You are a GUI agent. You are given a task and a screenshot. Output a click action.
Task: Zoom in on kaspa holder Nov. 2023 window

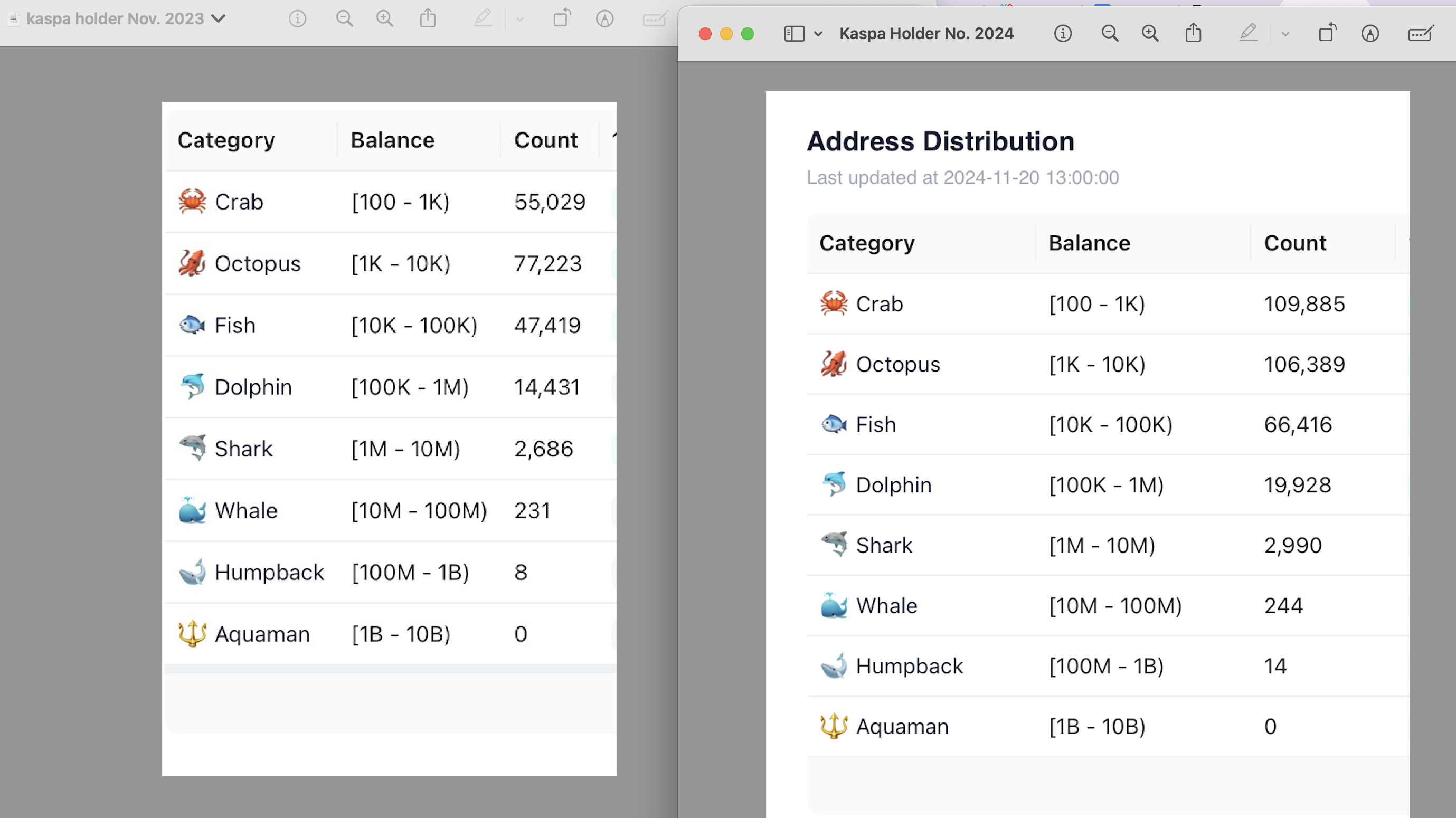pos(385,18)
